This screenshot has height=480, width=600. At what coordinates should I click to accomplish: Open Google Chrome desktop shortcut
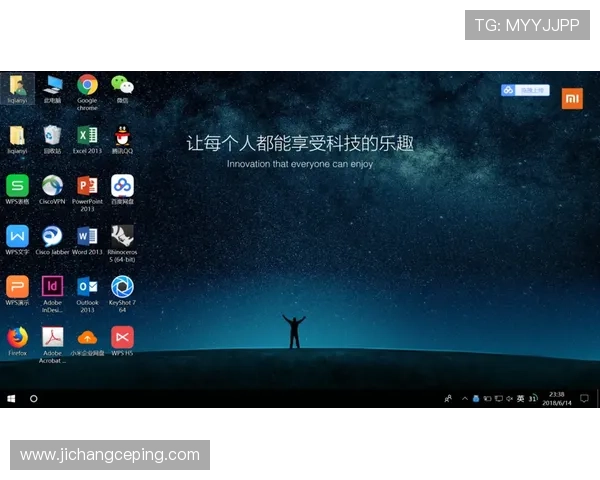coord(87,85)
